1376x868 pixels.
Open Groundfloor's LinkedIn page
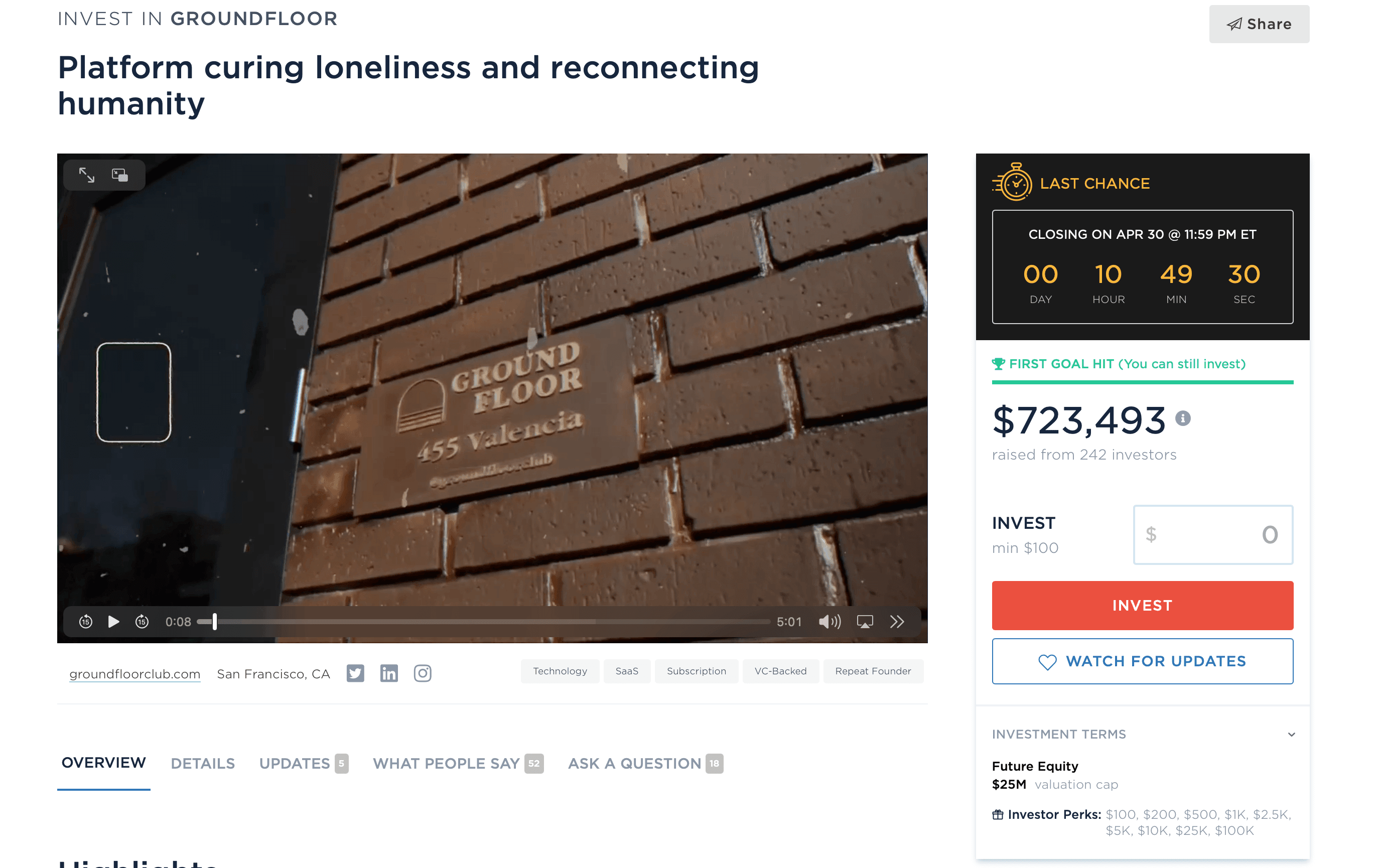click(x=389, y=673)
